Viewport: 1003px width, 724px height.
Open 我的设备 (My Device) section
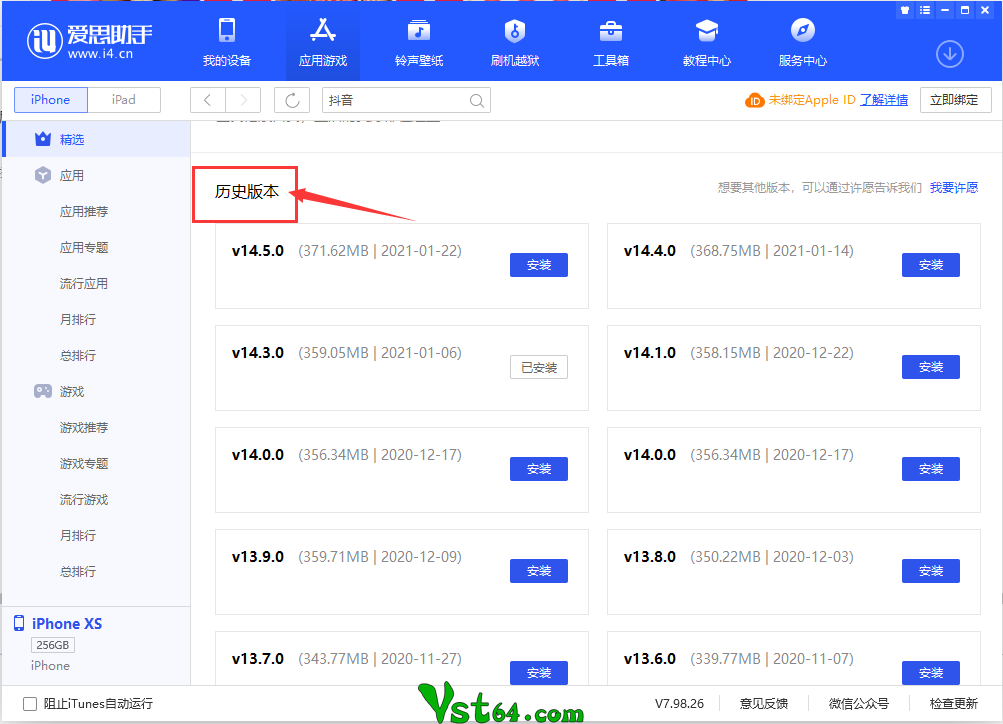tap(226, 42)
